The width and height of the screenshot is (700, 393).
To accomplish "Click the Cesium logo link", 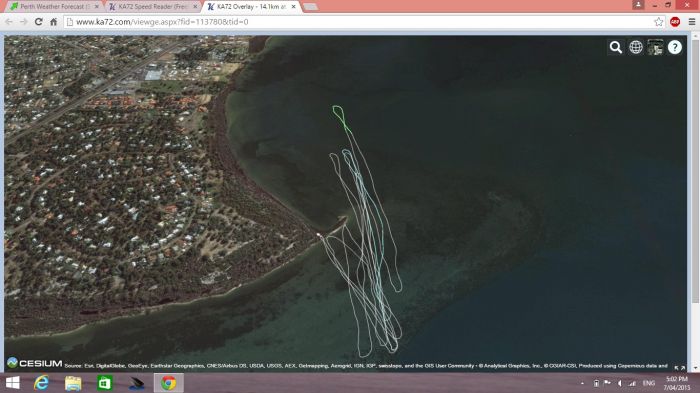I will click(x=35, y=363).
